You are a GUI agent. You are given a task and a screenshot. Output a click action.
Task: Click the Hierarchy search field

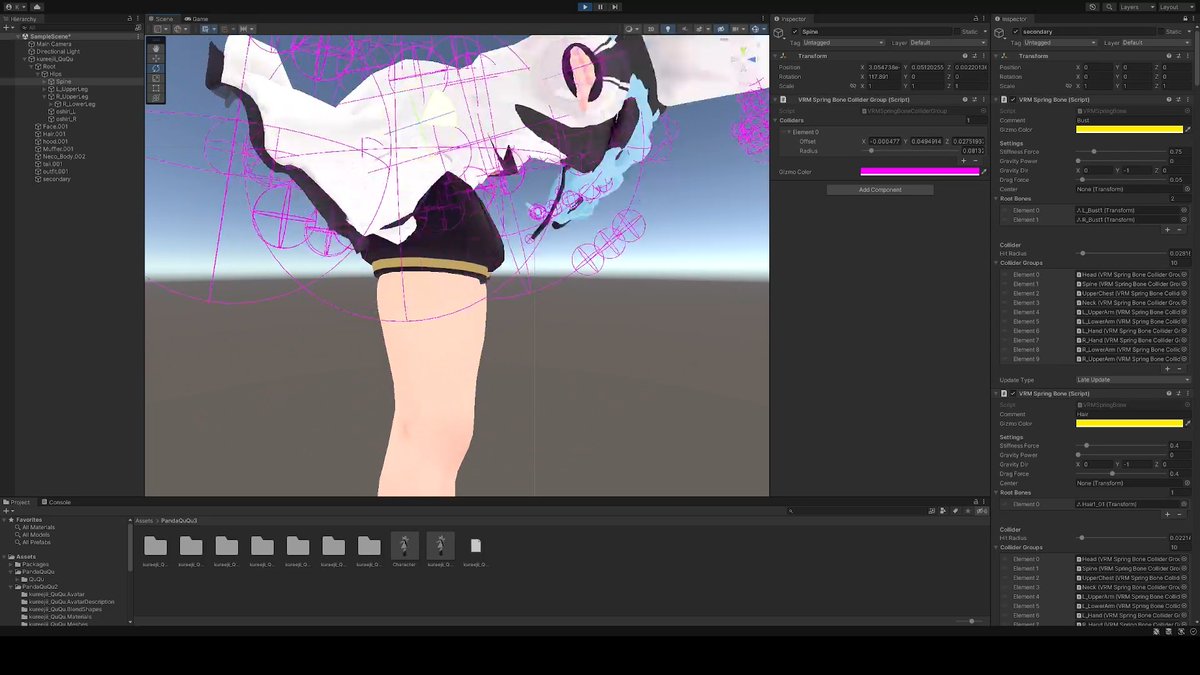(76, 27)
